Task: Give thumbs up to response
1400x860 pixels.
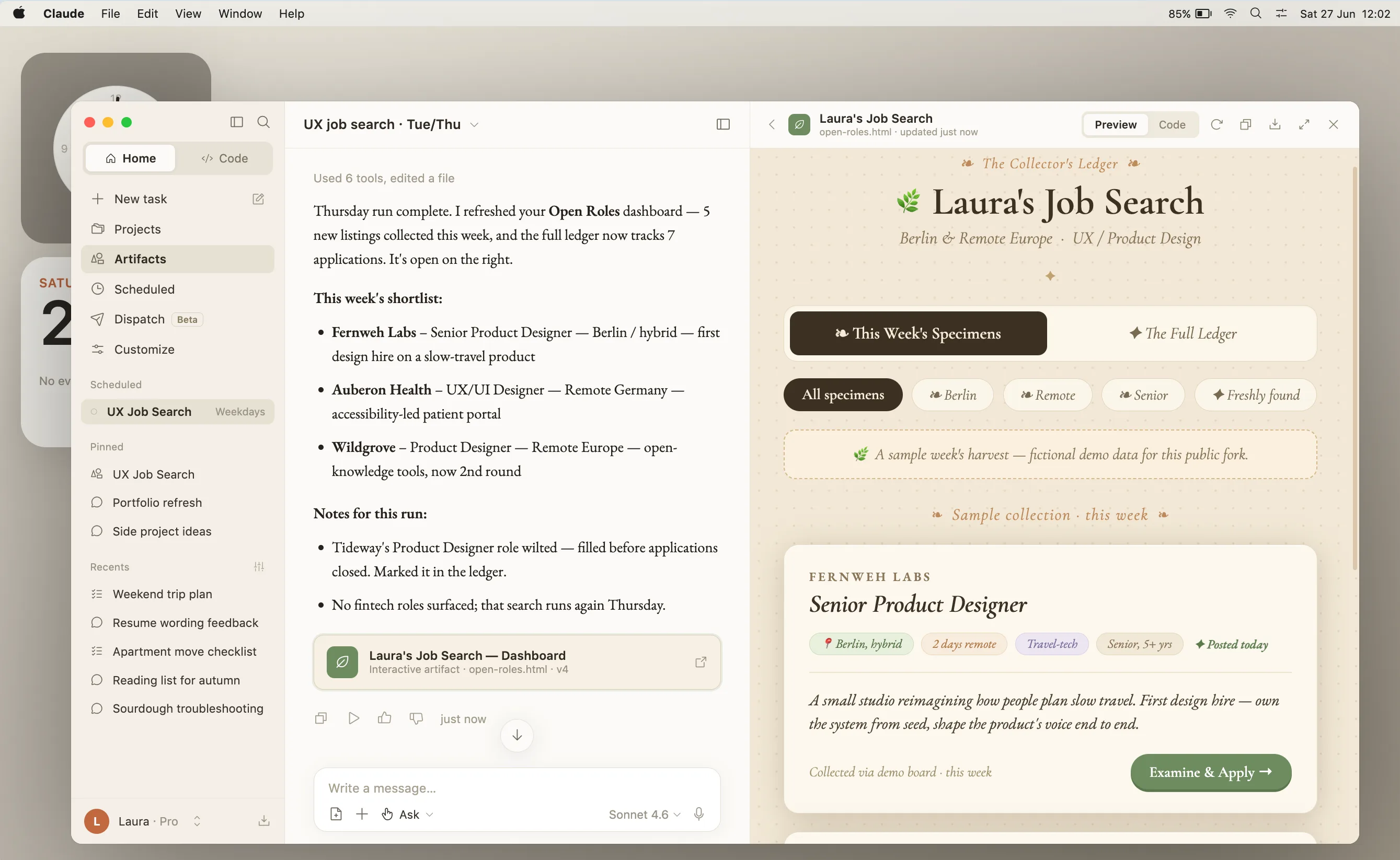Action: [x=385, y=718]
